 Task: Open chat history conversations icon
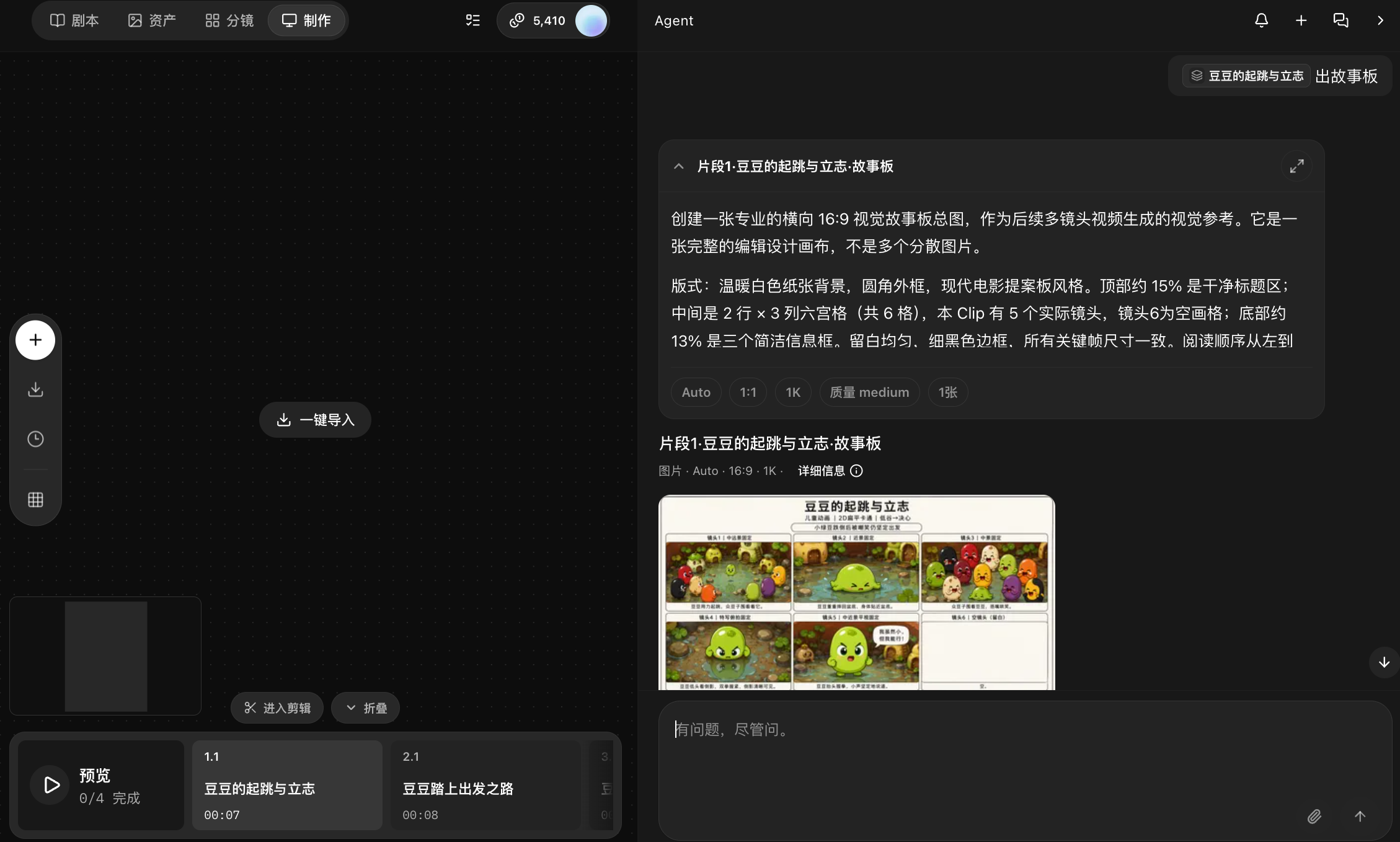(1340, 20)
